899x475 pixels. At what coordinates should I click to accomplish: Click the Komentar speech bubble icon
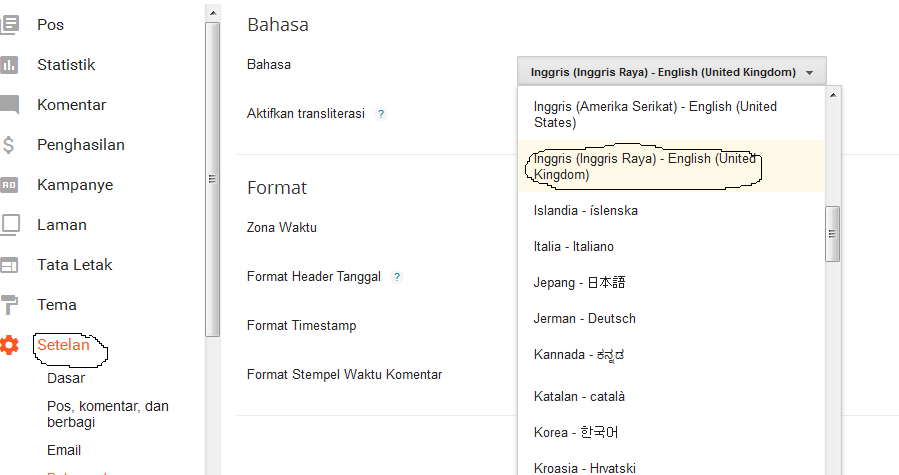9,105
